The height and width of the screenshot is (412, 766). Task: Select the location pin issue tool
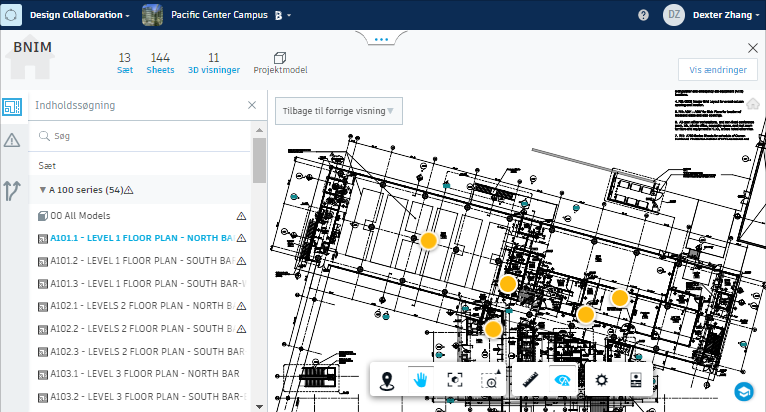coord(387,380)
